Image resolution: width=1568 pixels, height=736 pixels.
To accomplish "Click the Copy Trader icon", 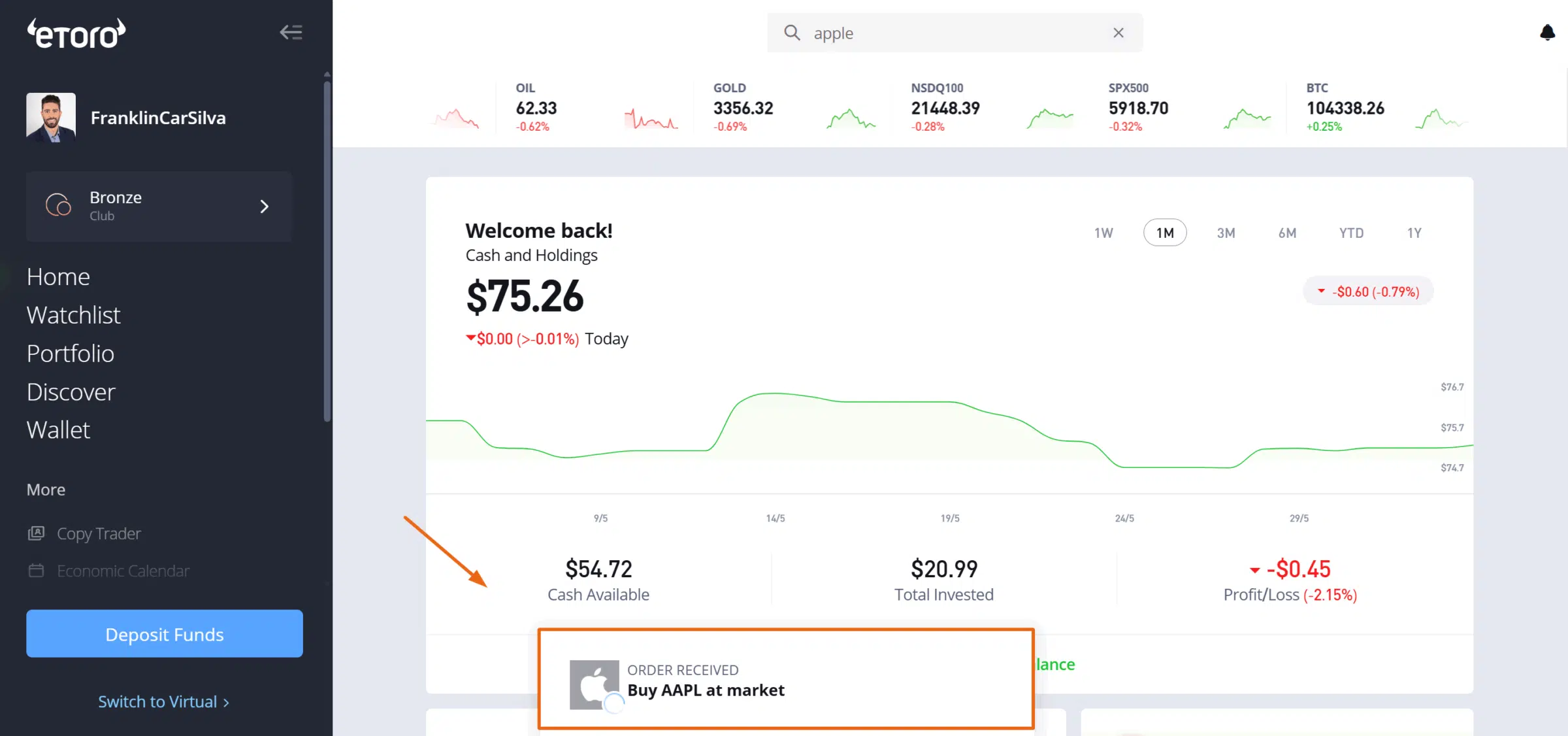I will [x=36, y=533].
